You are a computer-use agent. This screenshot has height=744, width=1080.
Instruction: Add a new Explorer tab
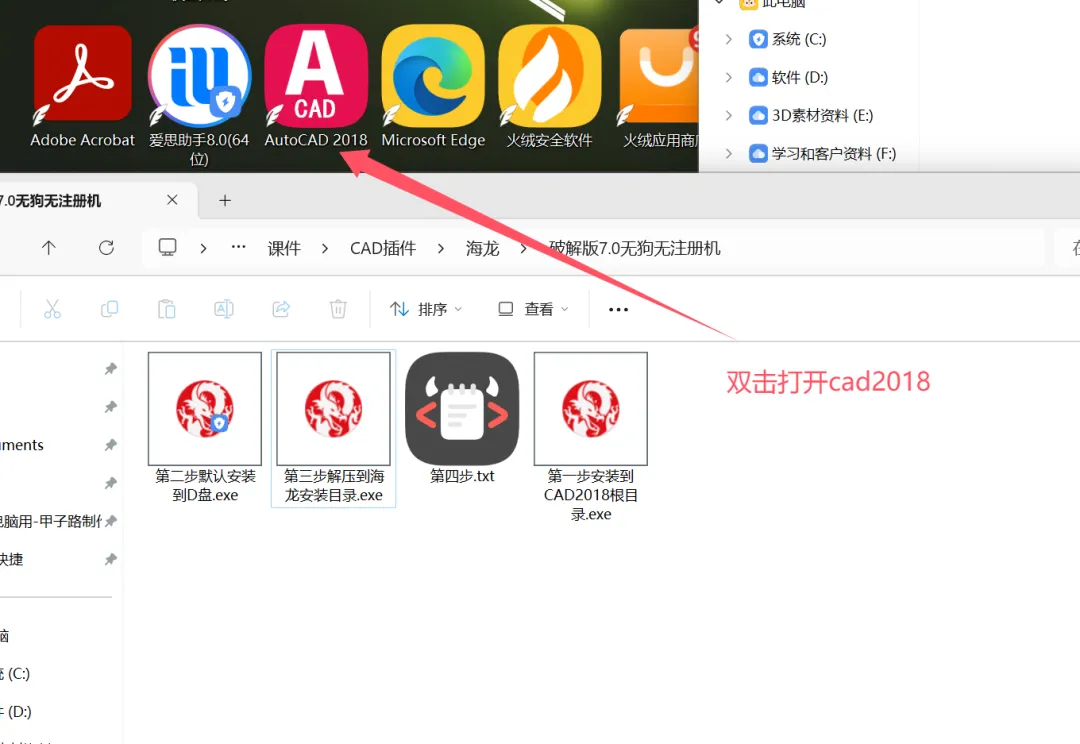pos(225,200)
